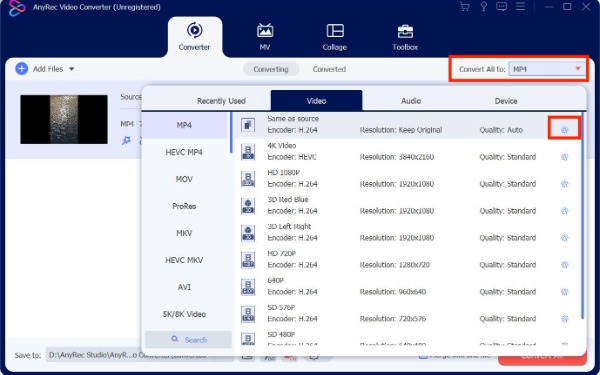Viewport: 600px width, 375px height.
Task: Choose MKV in format list
Action: (x=184, y=233)
